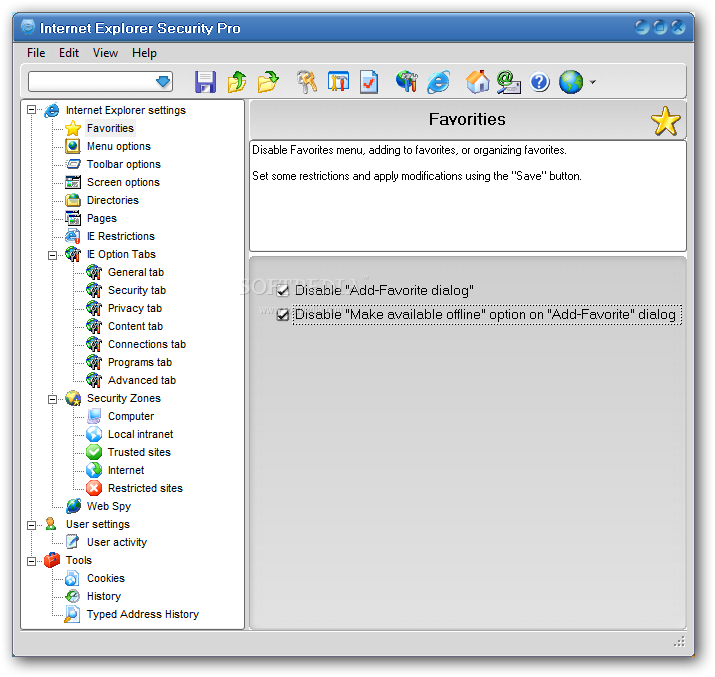Image resolution: width=715 pixels, height=677 pixels.
Task: Click the Web Spy icon
Action: click(73, 506)
